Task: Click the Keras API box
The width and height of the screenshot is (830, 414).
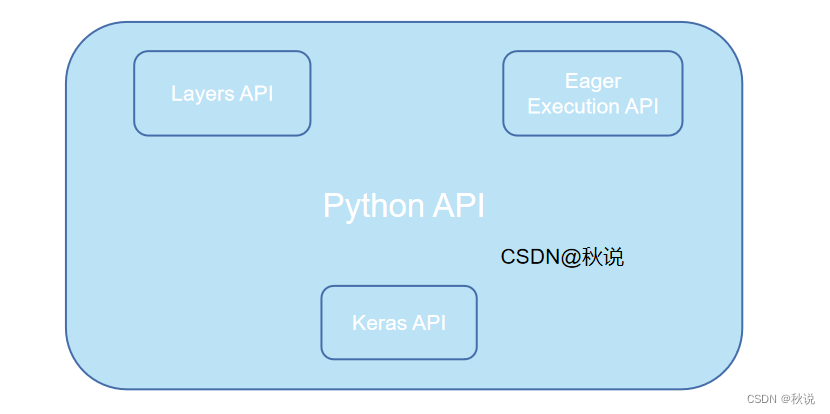Action: [399, 322]
